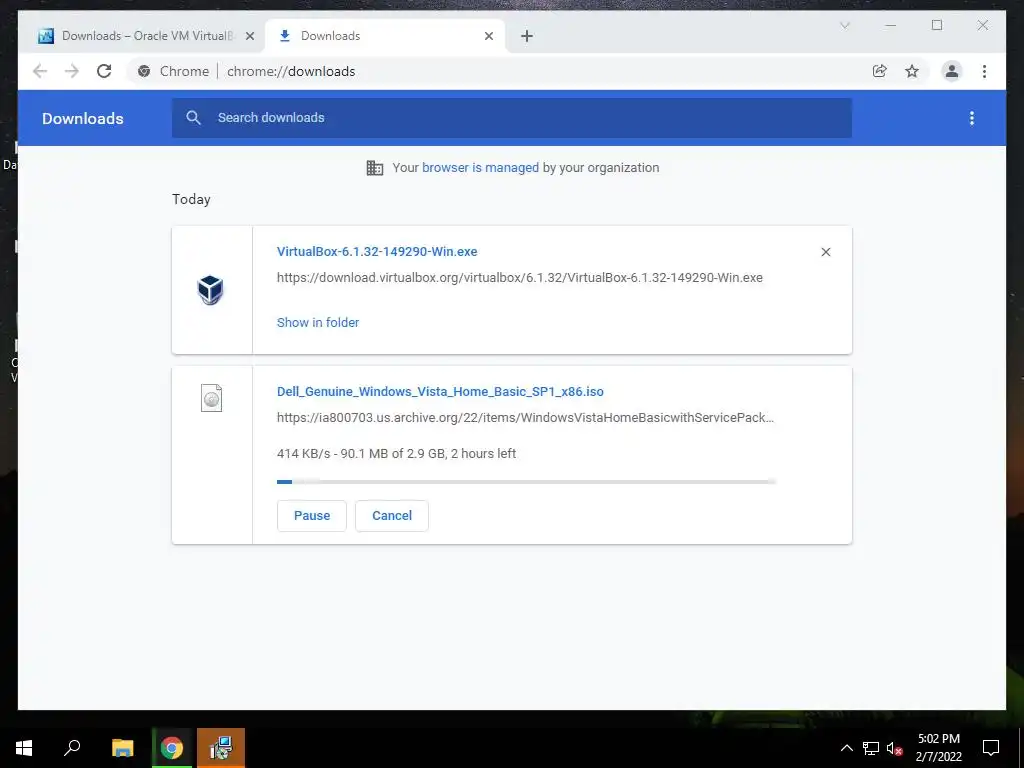1024x768 pixels.
Task: Open the clock showing 5:02 PM
Action: click(938, 748)
